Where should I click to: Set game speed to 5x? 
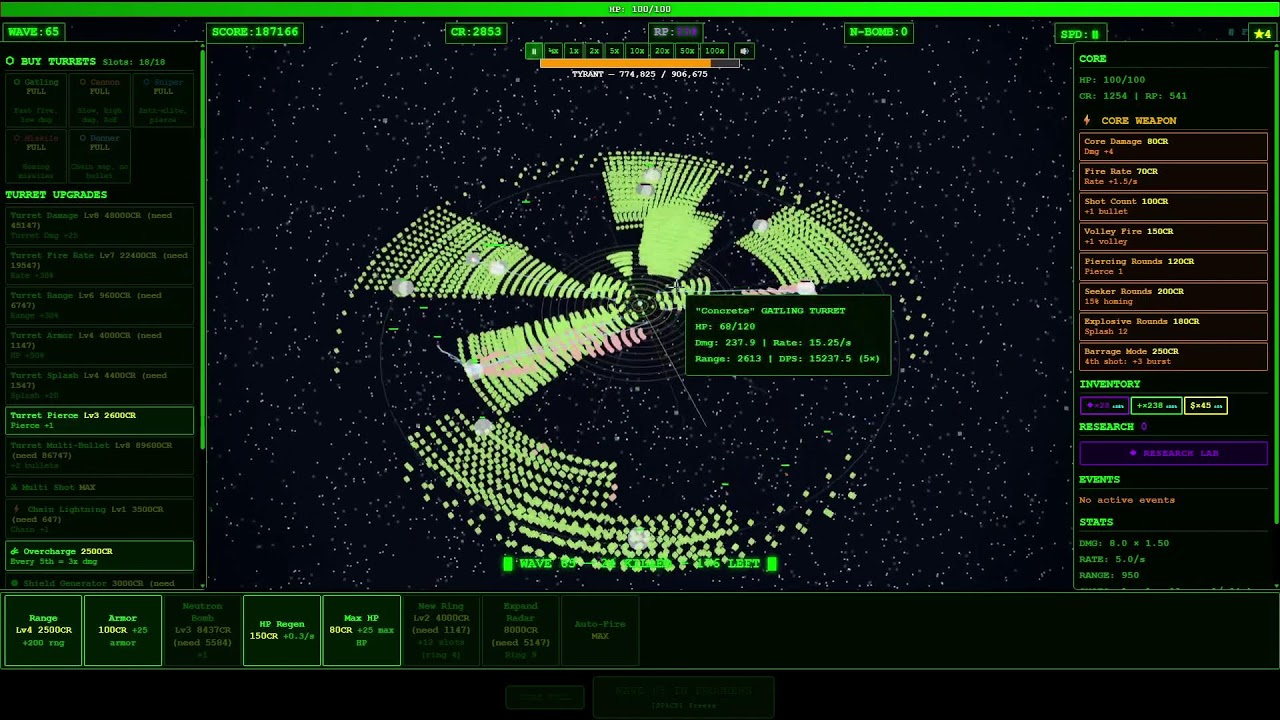[x=614, y=51]
